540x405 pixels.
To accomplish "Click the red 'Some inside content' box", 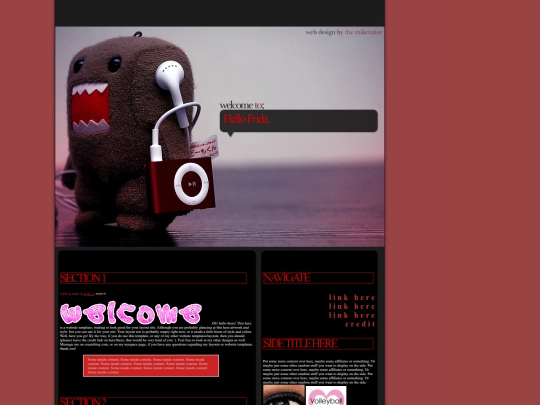I will [x=151, y=366].
